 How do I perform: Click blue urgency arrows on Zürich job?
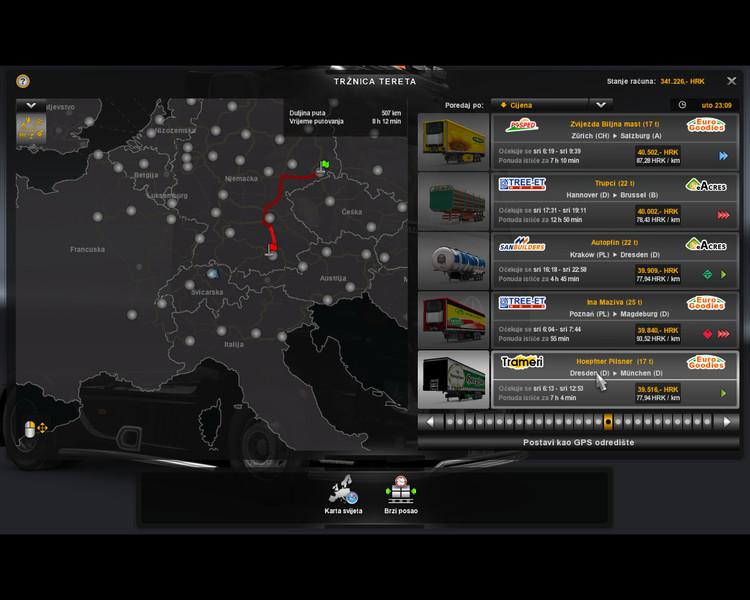(723, 156)
